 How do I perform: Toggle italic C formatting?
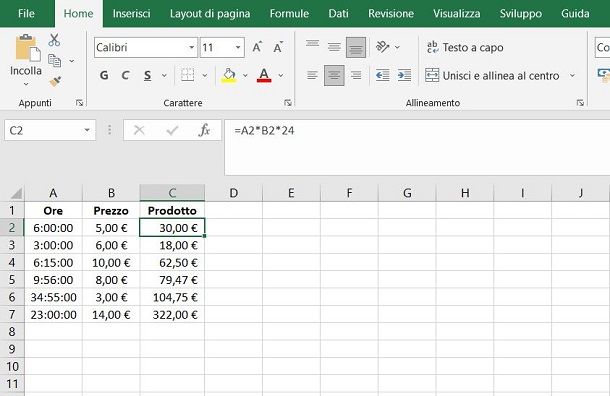pos(125,75)
